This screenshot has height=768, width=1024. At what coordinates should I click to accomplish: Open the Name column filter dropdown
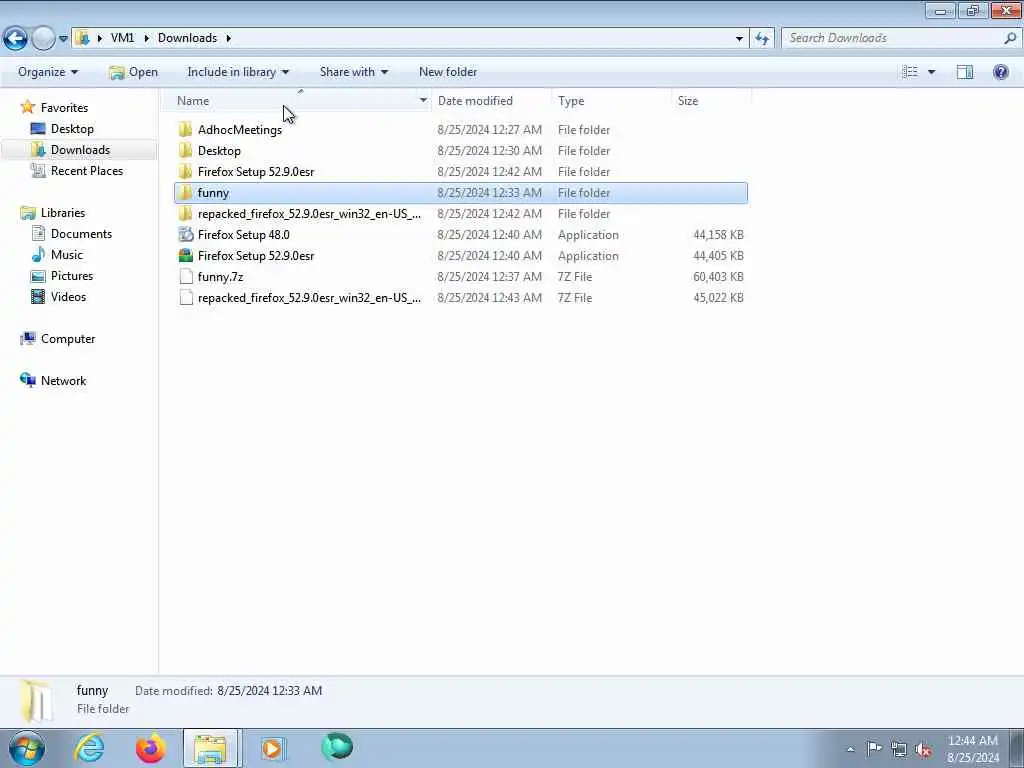423,101
